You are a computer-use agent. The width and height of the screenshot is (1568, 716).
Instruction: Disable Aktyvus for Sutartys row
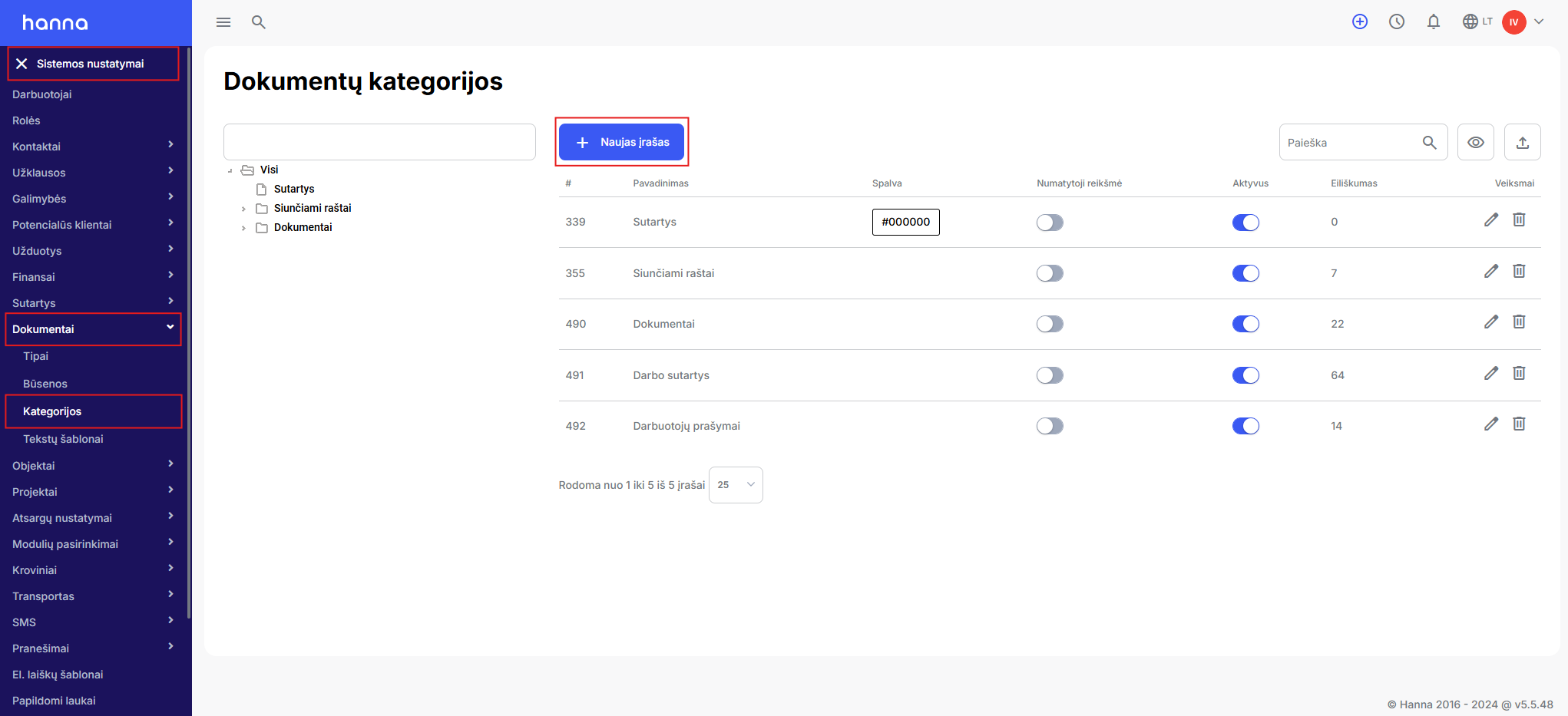tap(1245, 223)
